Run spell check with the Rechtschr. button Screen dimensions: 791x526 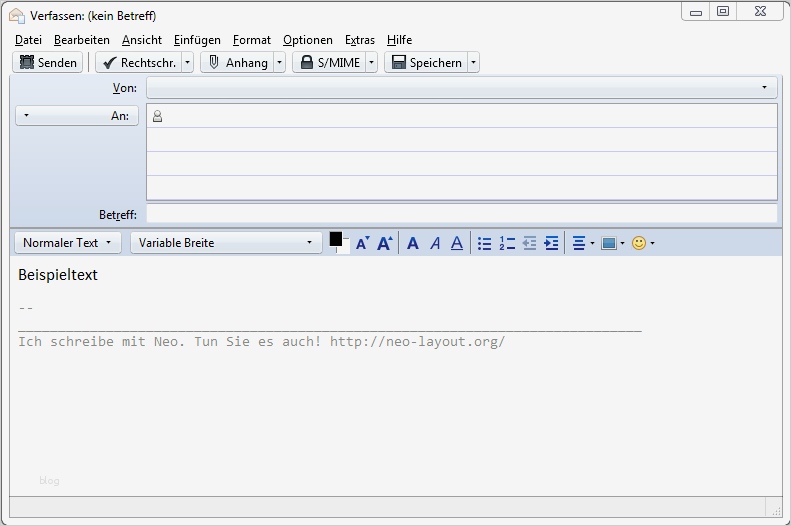tap(138, 63)
